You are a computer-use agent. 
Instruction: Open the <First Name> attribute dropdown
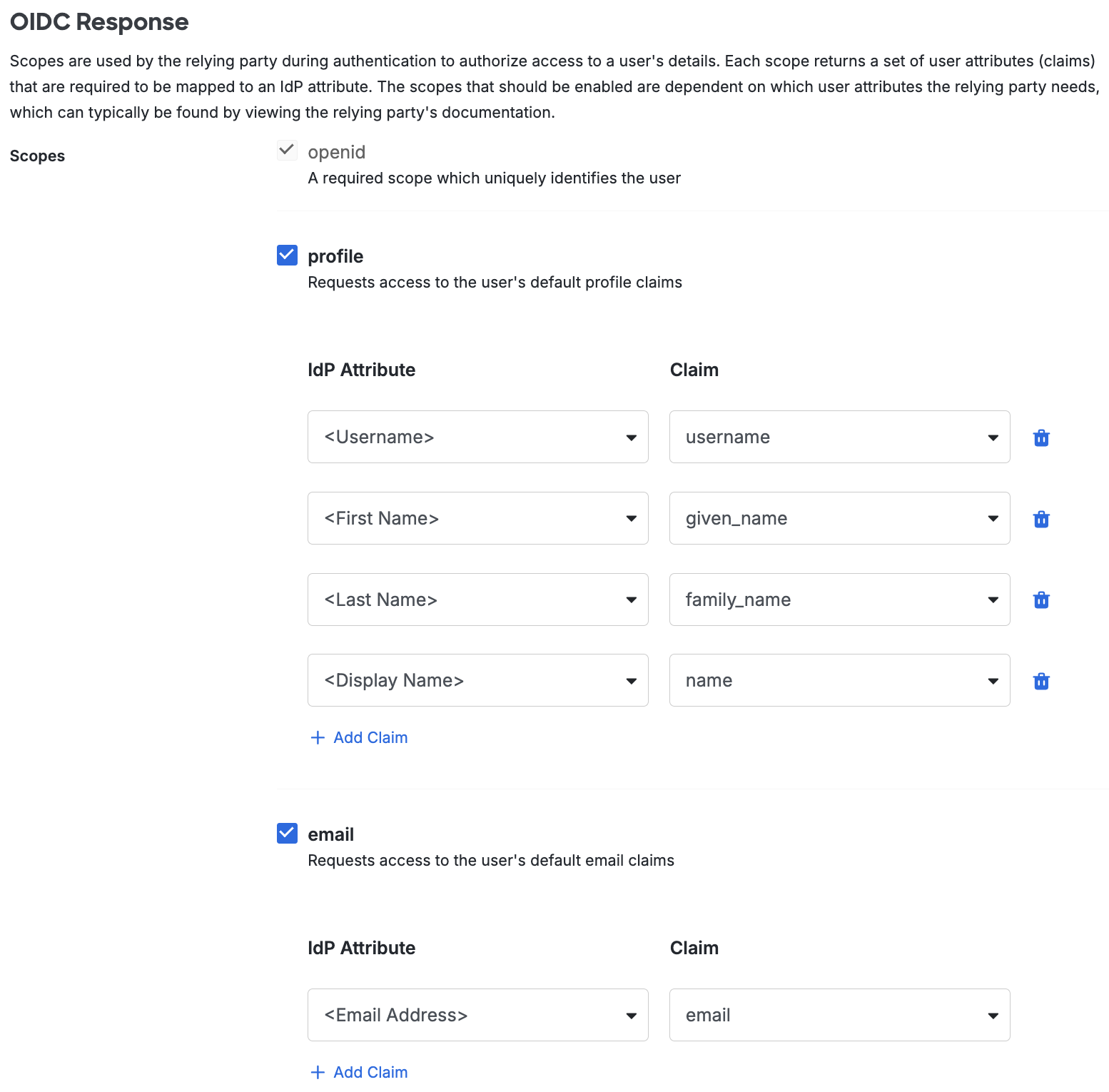(631, 518)
